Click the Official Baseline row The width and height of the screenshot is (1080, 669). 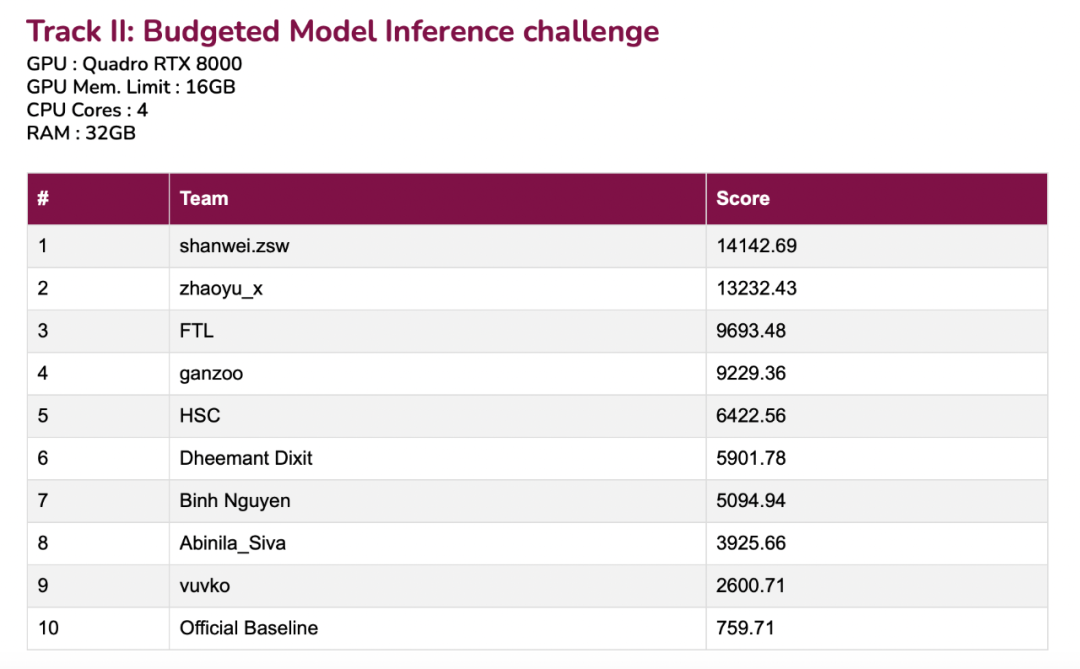point(248,628)
